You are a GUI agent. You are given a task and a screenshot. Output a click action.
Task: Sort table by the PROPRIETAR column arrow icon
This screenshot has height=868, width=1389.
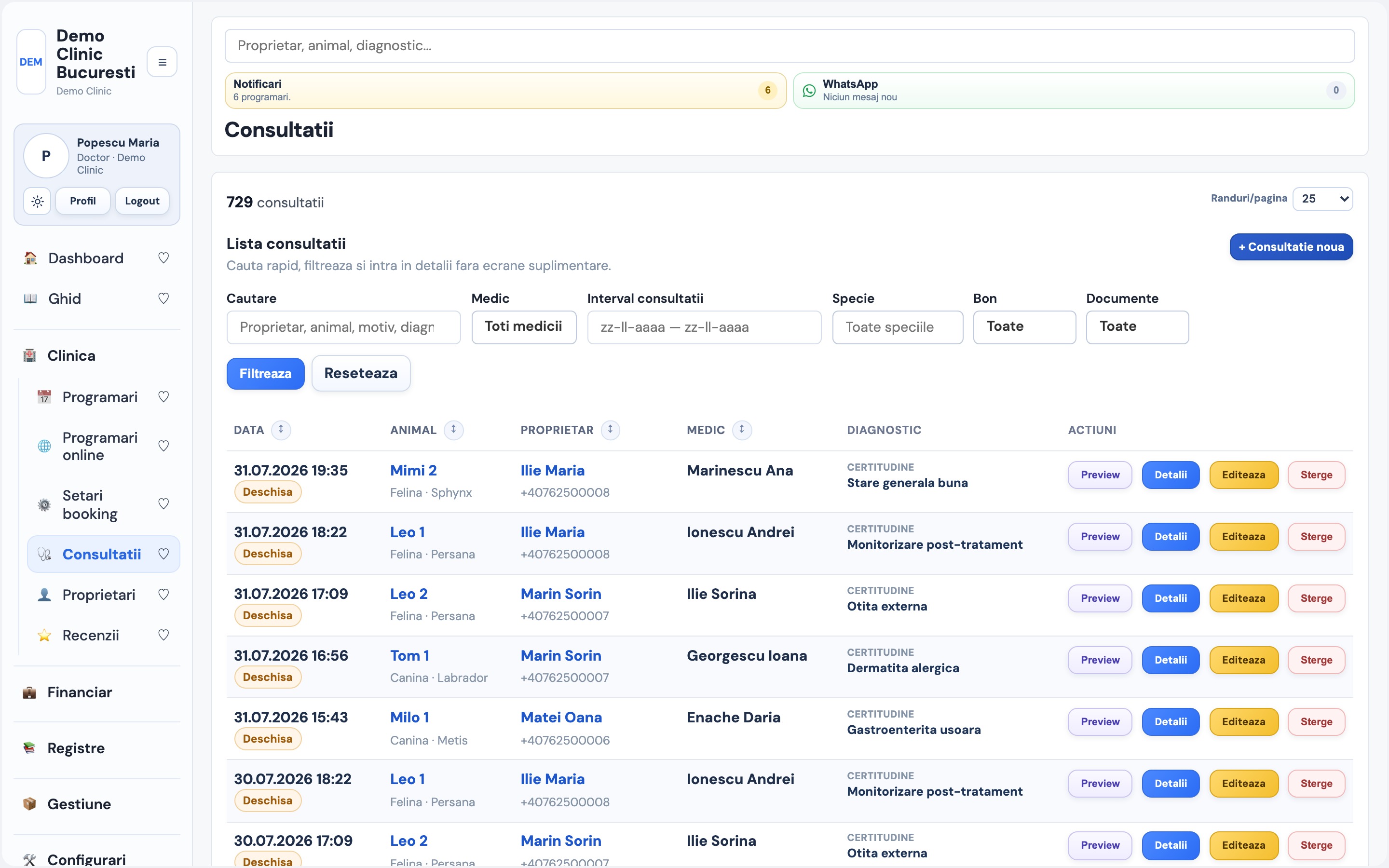610,430
